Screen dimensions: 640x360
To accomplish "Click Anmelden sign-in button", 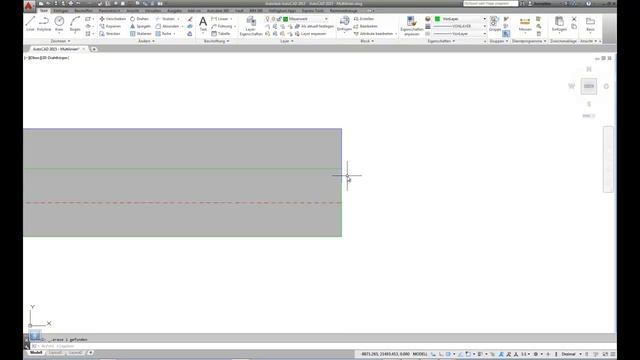I will point(540,4).
